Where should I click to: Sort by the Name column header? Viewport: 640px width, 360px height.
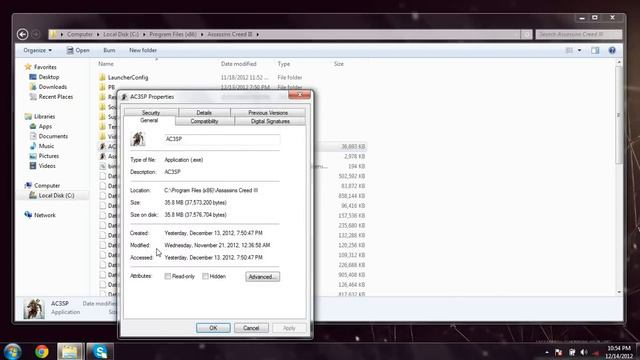(106, 64)
